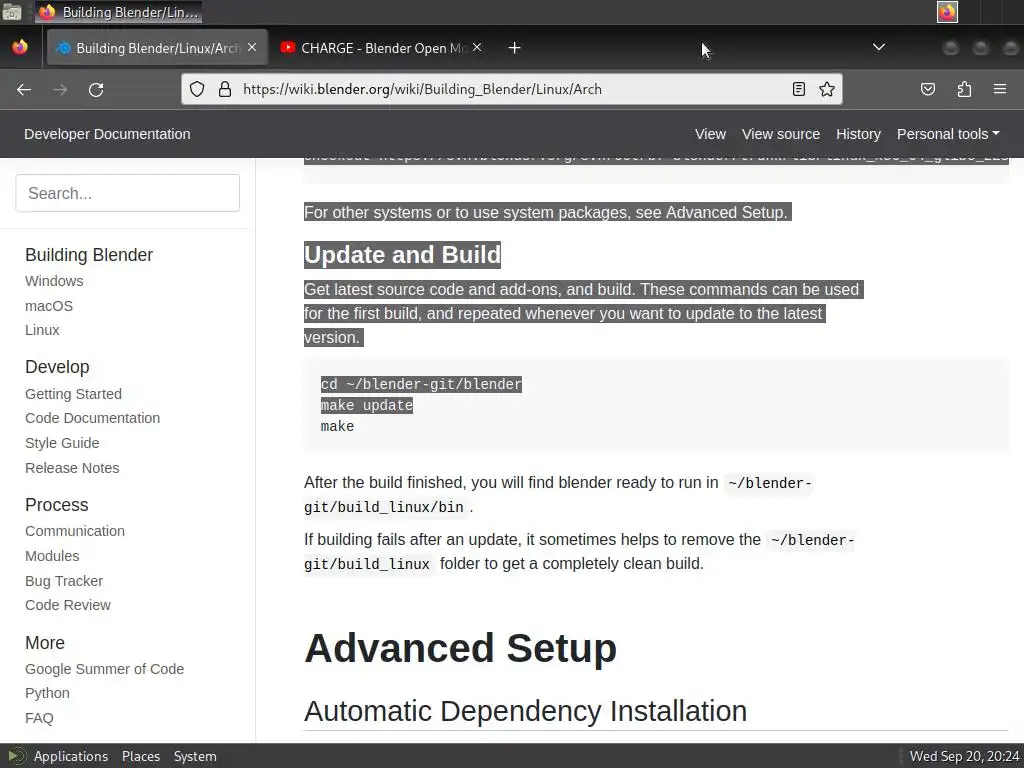Open the Places menu in the panel

(140, 756)
